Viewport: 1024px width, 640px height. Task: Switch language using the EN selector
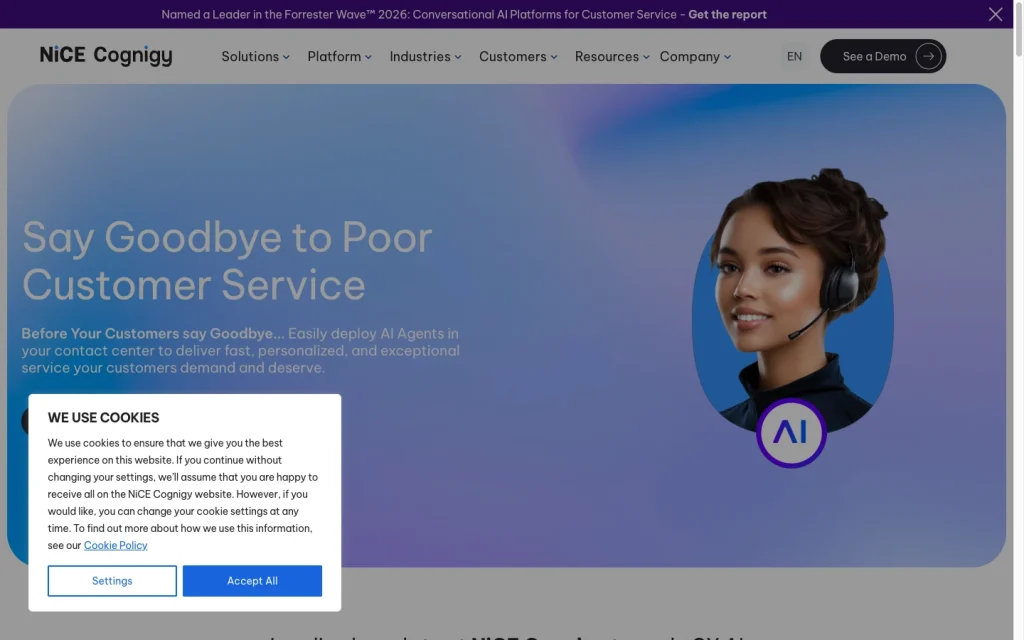pyautogui.click(x=794, y=57)
